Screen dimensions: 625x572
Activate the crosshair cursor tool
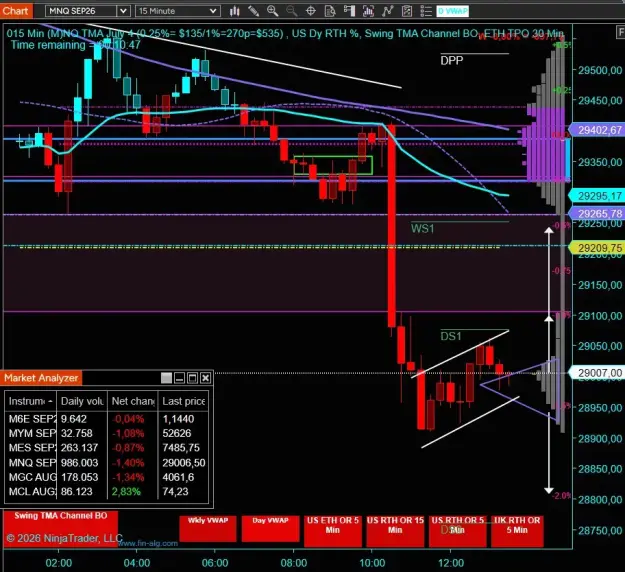click(x=311, y=11)
